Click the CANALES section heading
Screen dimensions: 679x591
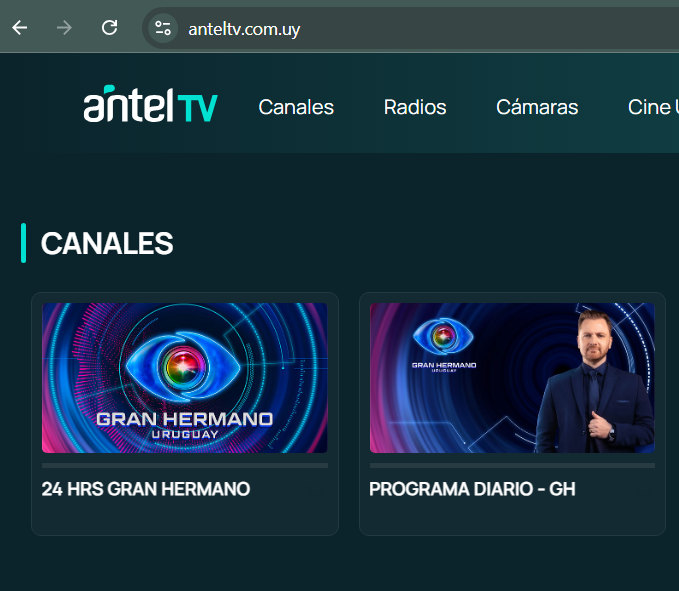click(107, 243)
